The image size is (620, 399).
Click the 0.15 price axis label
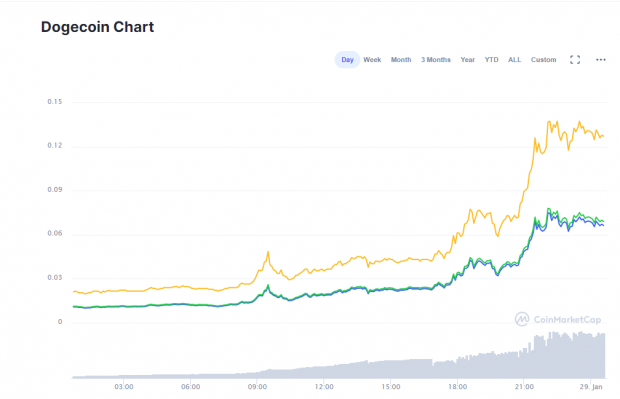[x=55, y=102]
